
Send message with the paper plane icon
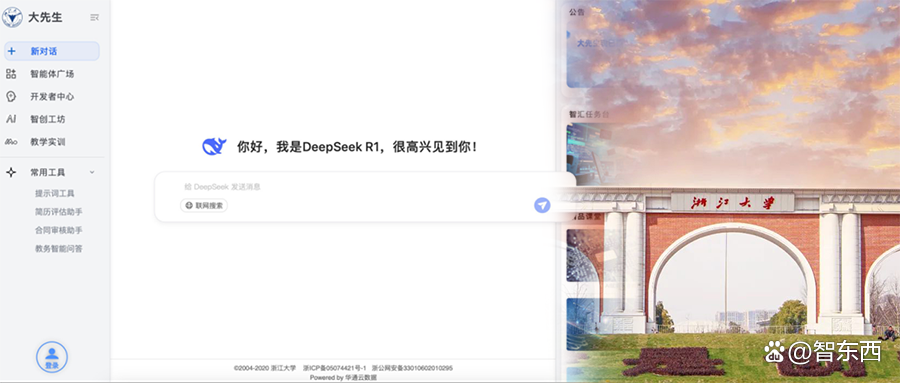click(x=542, y=205)
